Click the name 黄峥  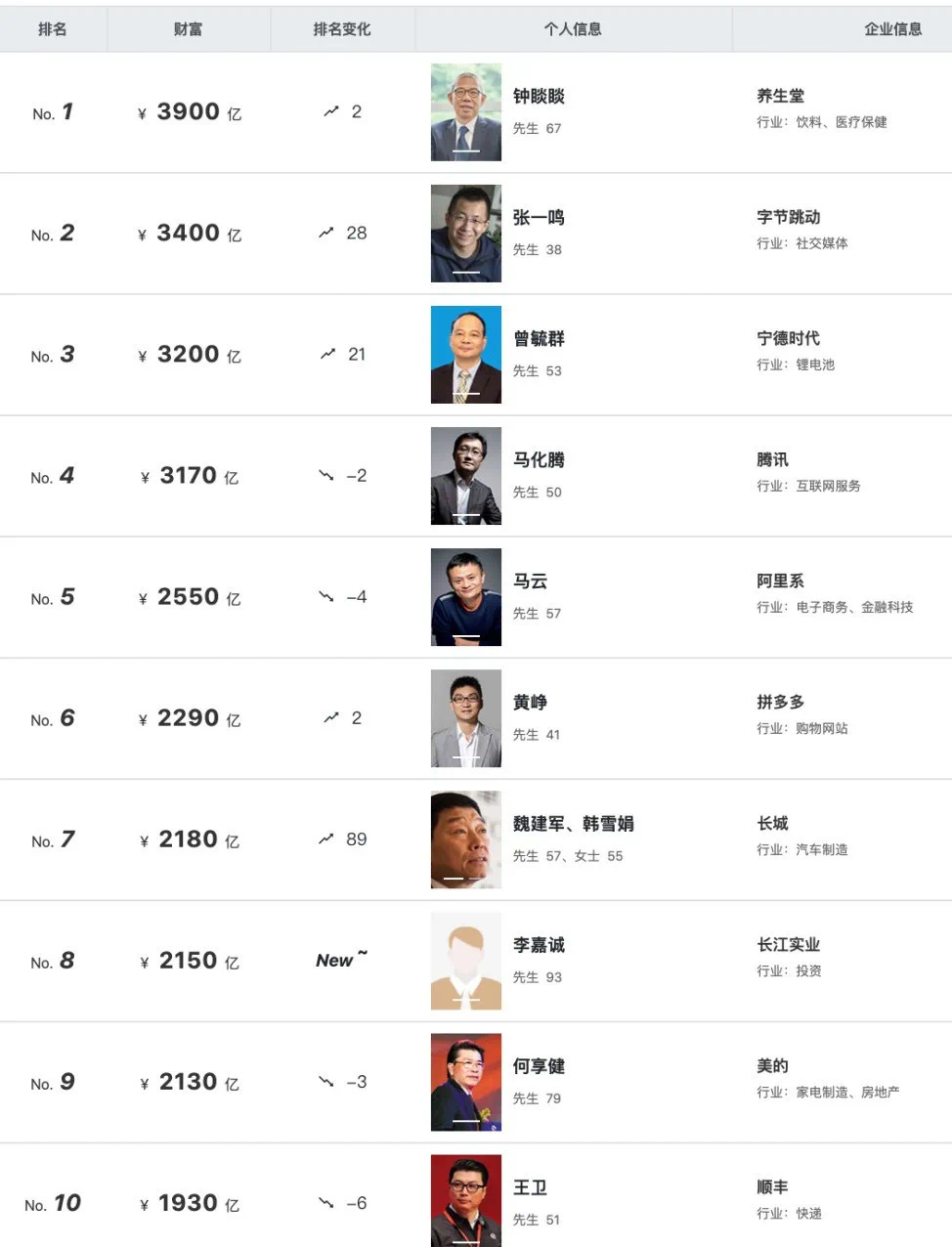pos(530,702)
